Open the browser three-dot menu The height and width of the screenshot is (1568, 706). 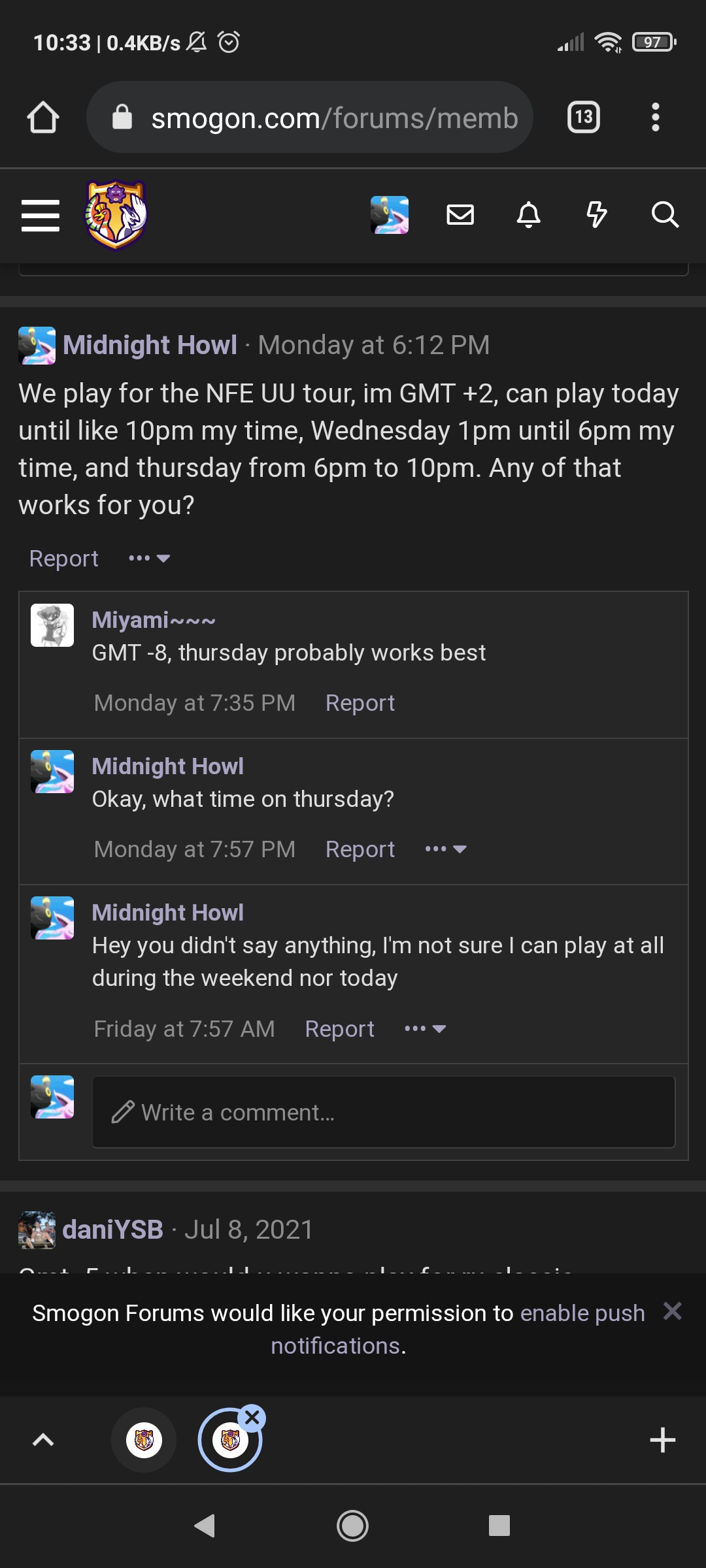click(656, 118)
